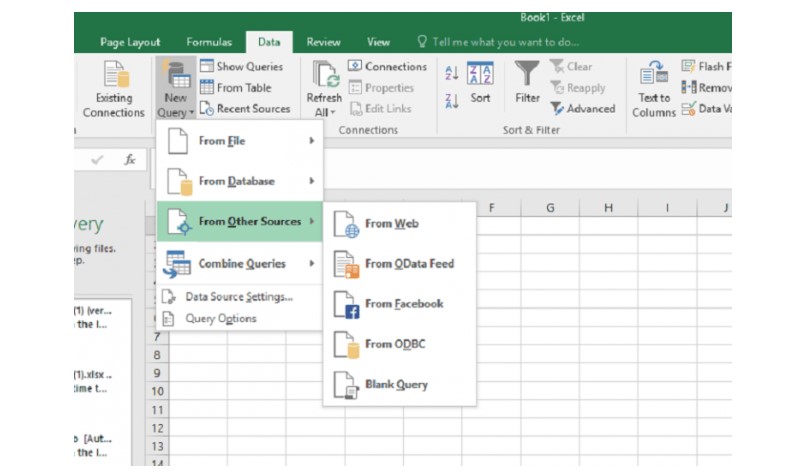Open the Connections icon in ribbon

pos(355,66)
